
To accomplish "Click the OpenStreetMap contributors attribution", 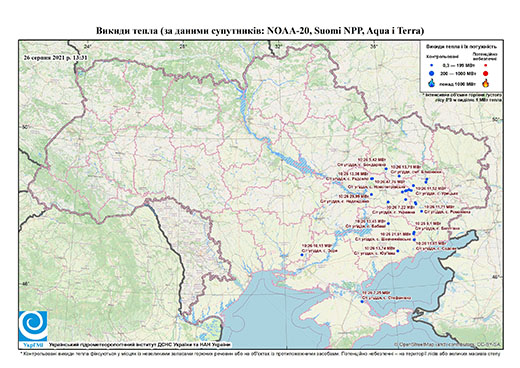I will [448, 344].
